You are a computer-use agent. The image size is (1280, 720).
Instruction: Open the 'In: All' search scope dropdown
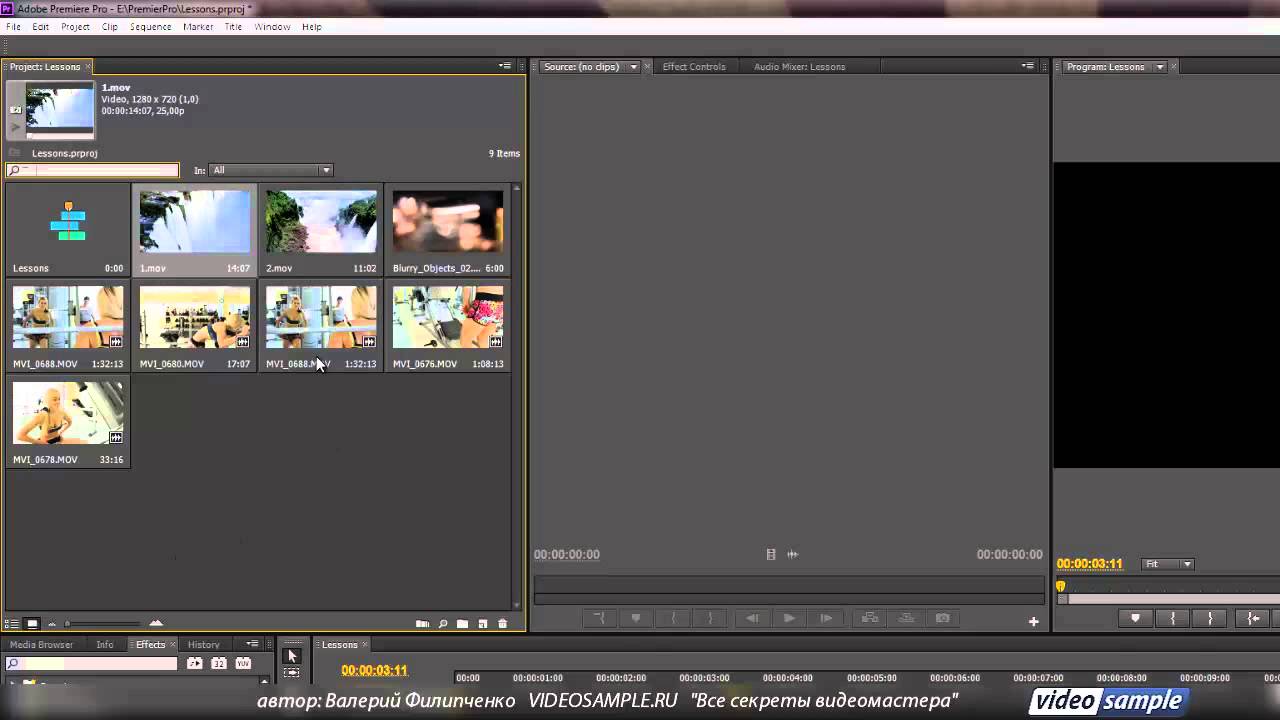tap(270, 170)
